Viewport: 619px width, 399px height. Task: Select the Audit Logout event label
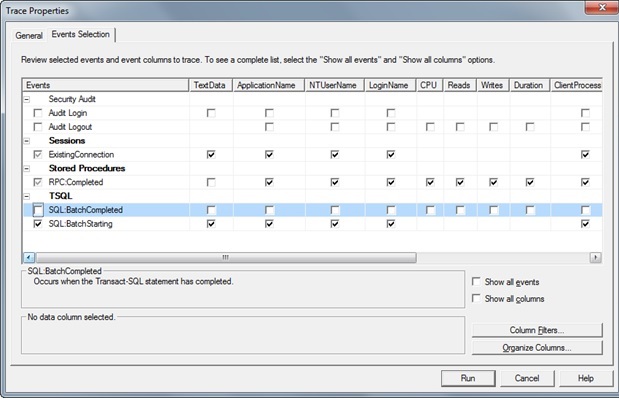click(70, 127)
